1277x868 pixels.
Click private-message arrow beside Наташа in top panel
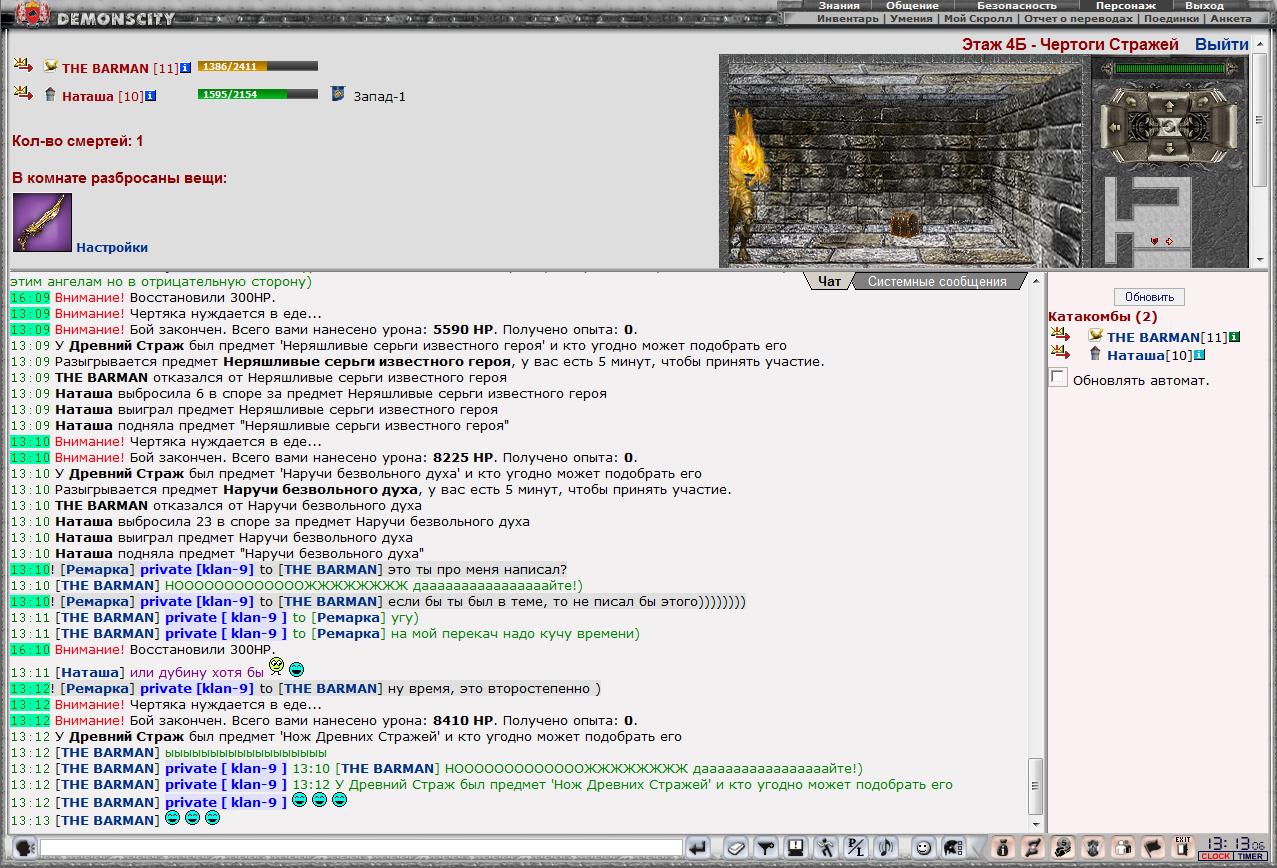[23, 93]
